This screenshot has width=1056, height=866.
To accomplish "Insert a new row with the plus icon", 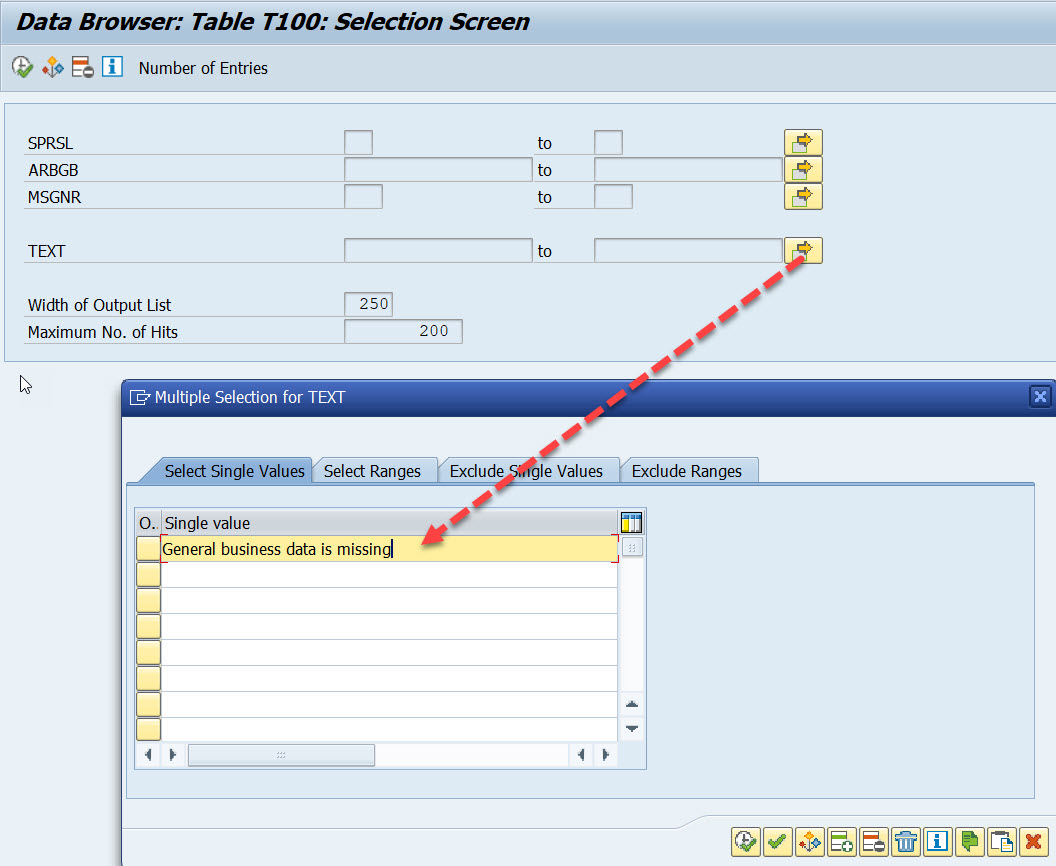I will coord(841,842).
